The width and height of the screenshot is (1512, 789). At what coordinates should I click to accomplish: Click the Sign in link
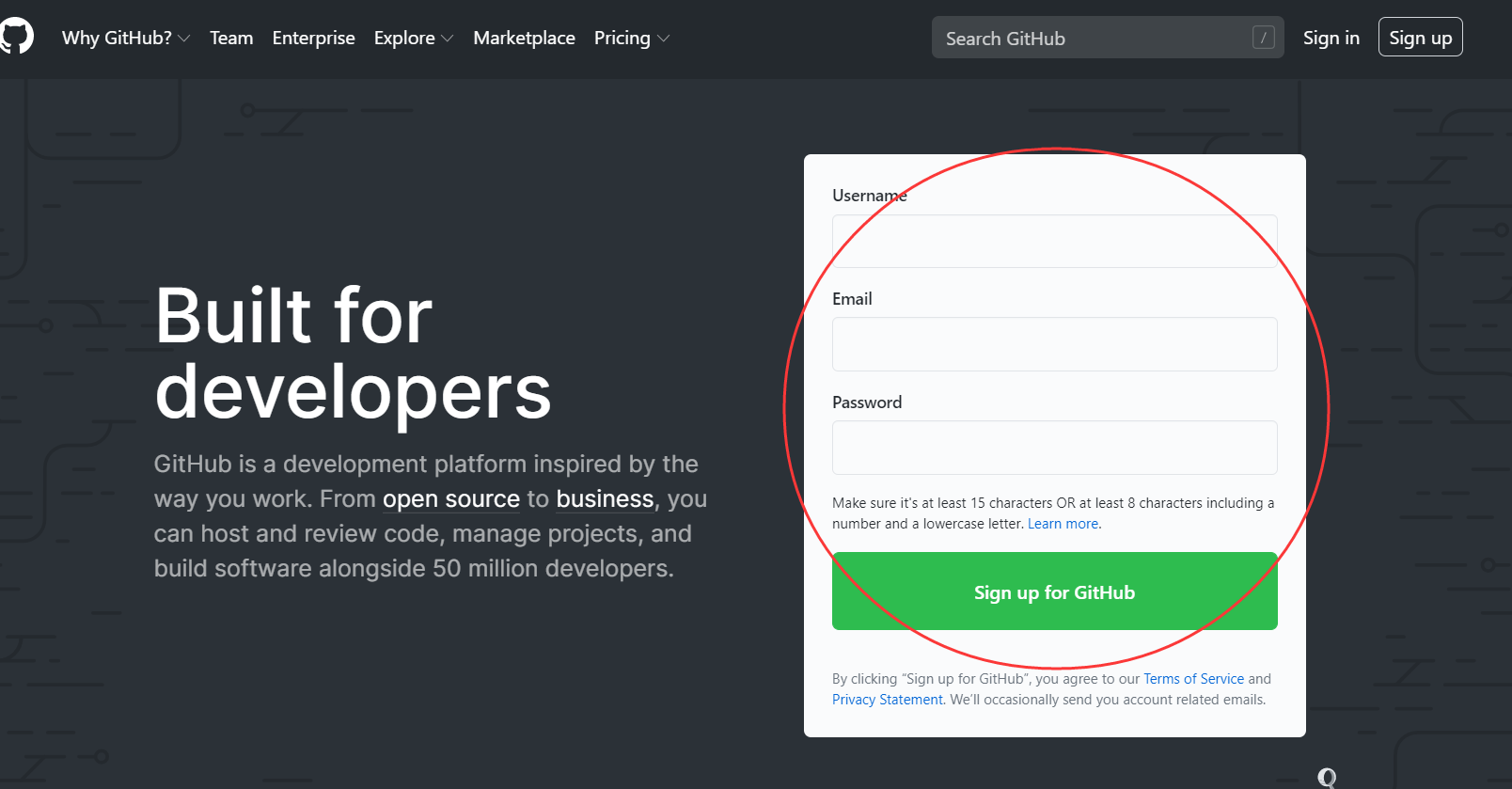(1331, 38)
